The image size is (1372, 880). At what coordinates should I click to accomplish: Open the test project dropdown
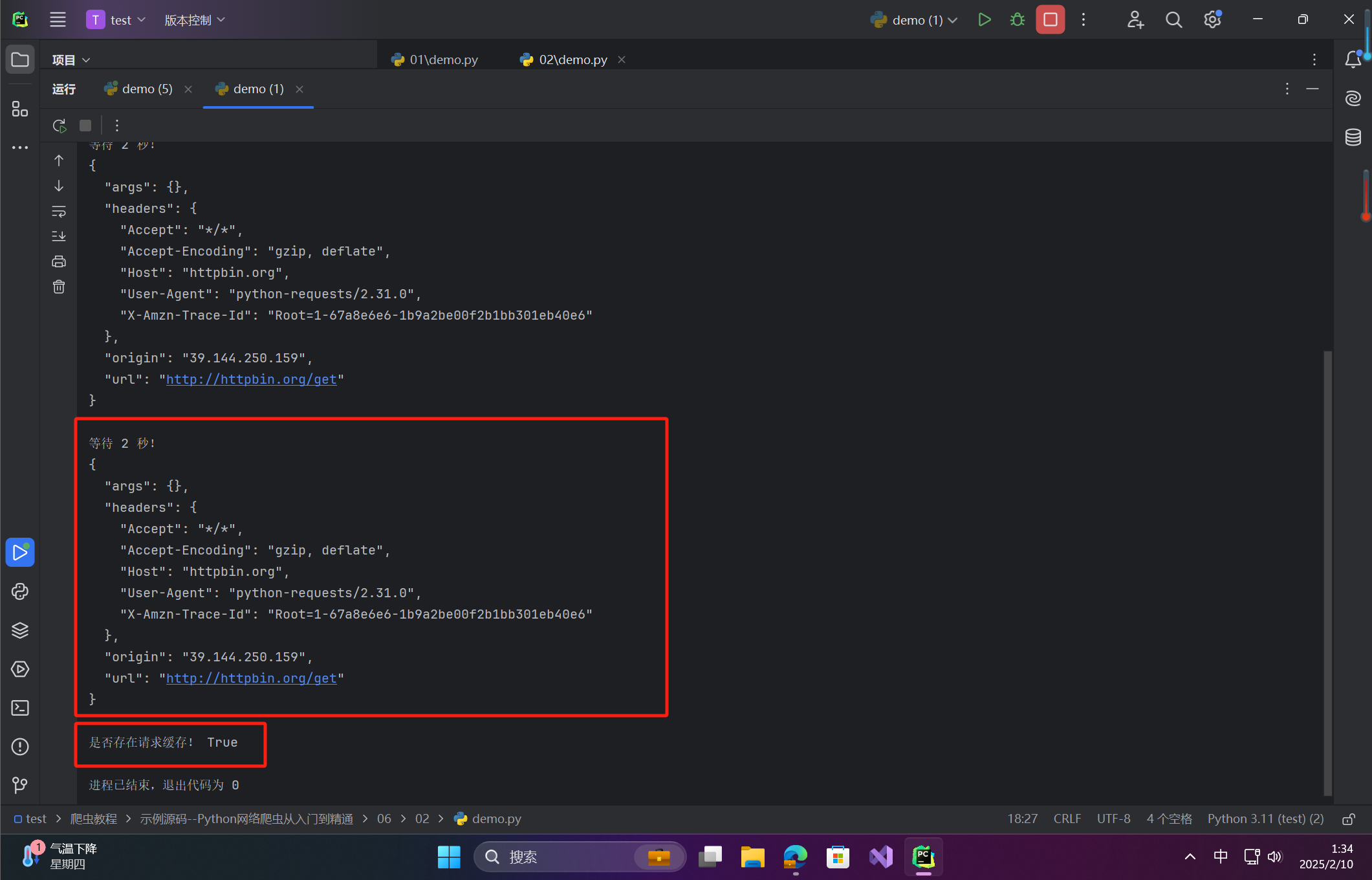(117, 19)
